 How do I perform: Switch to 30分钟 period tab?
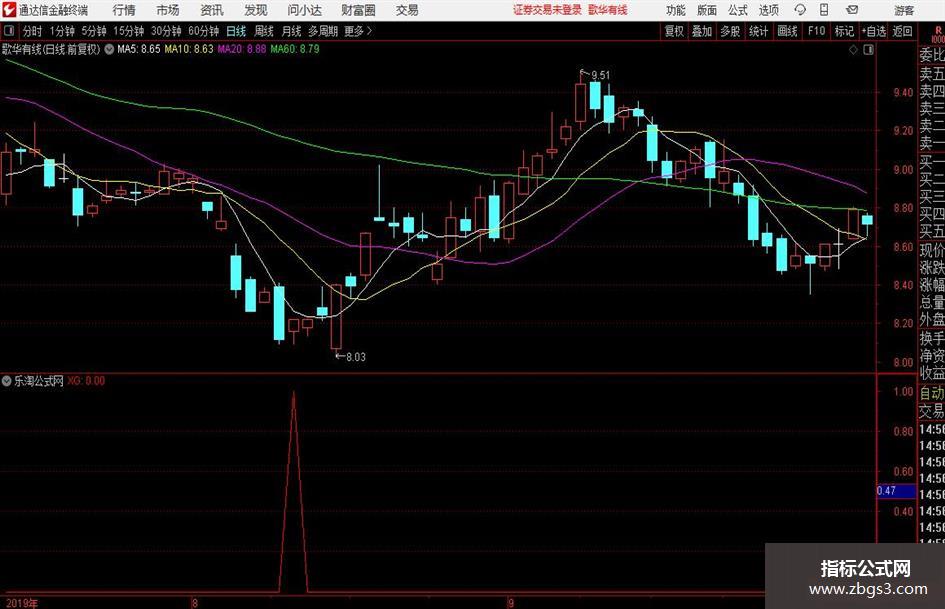click(x=166, y=31)
